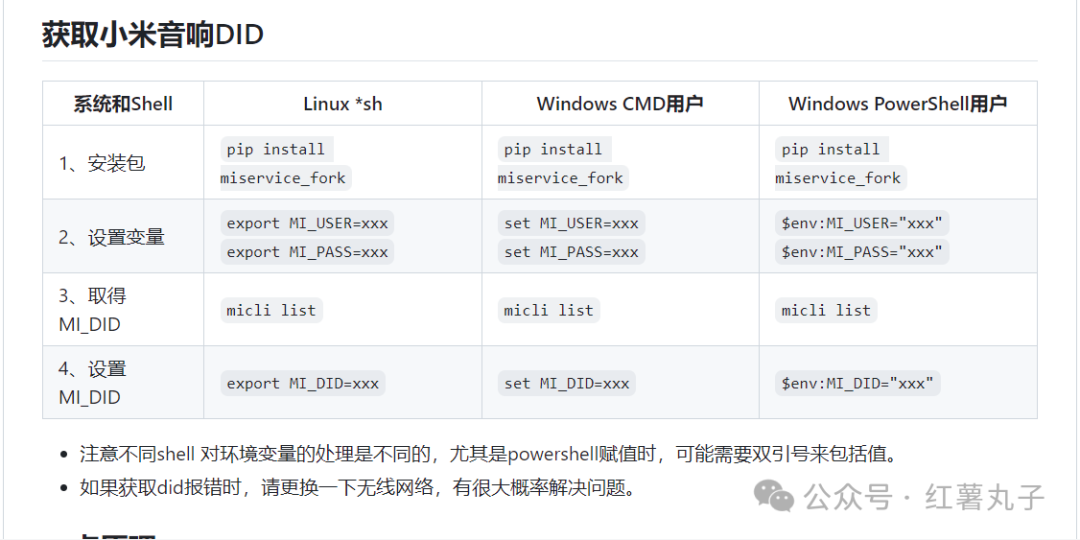
Task: Click micli list in the PowerShell column
Action: [x=826, y=310]
